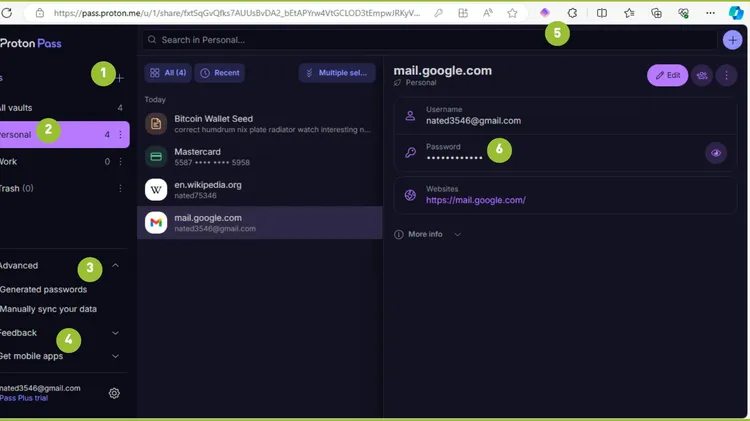Edit the mail.google.com login

click(x=667, y=76)
